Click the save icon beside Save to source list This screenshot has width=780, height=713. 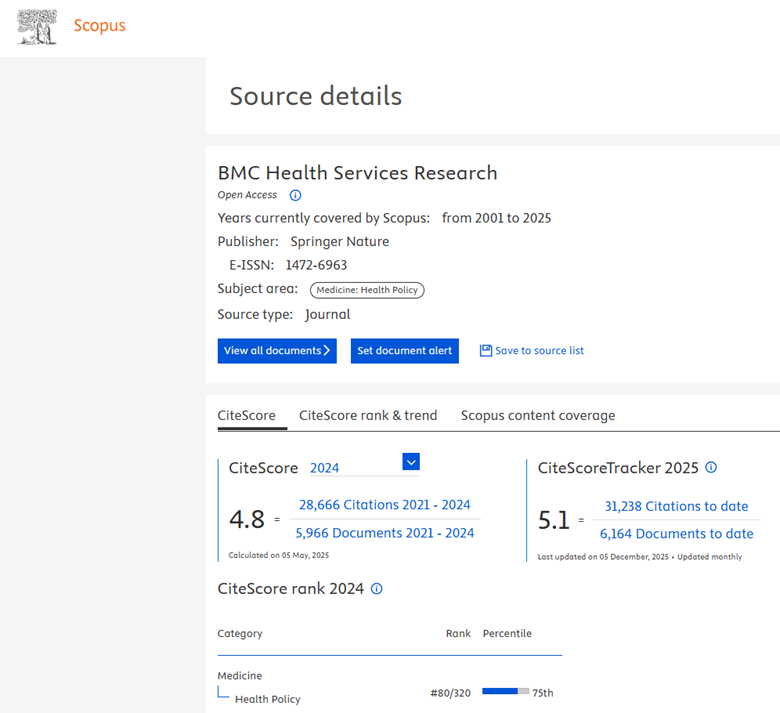(x=486, y=351)
